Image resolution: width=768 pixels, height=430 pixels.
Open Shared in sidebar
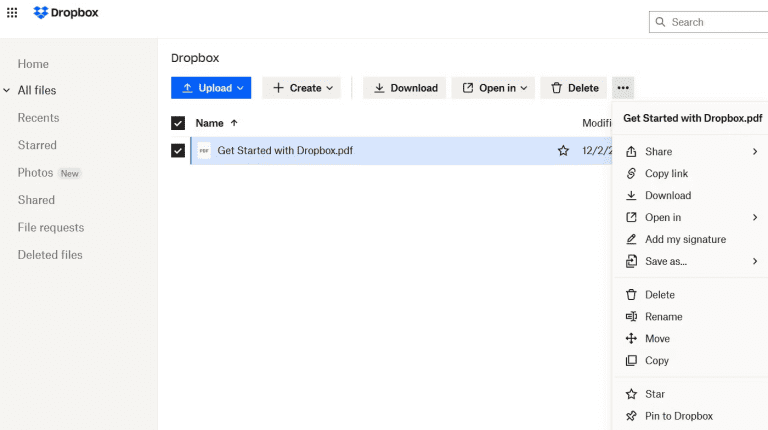(x=36, y=200)
